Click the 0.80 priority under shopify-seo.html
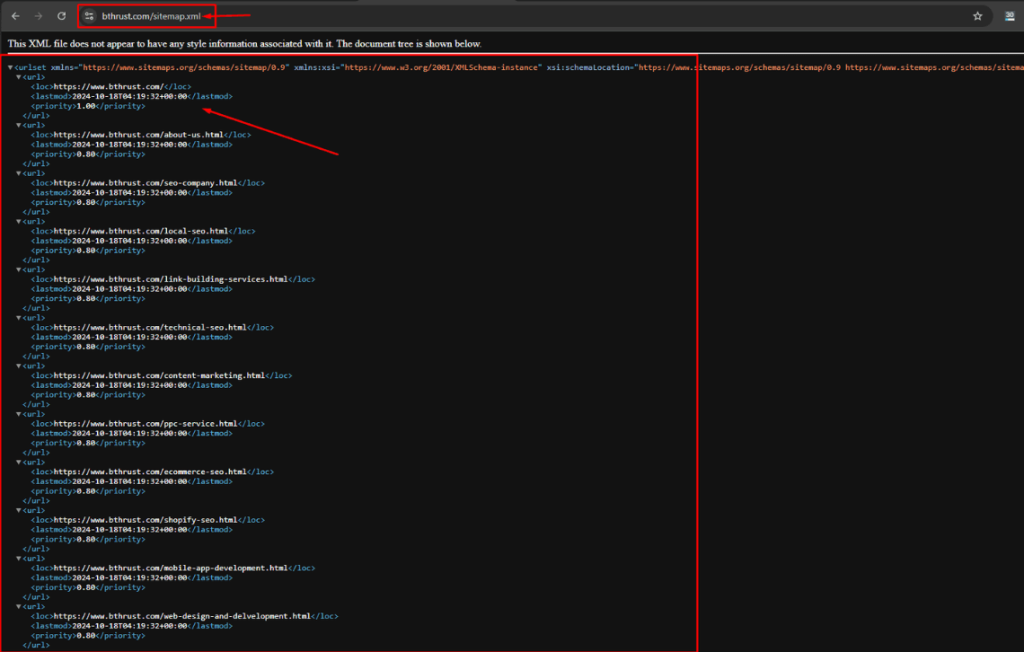The height and width of the screenshot is (652, 1024). (x=86, y=540)
